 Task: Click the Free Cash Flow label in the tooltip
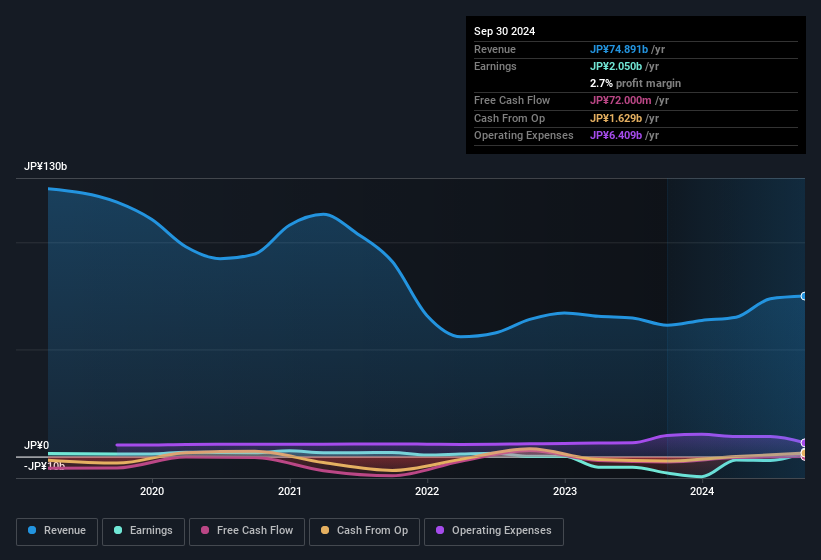point(512,100)
